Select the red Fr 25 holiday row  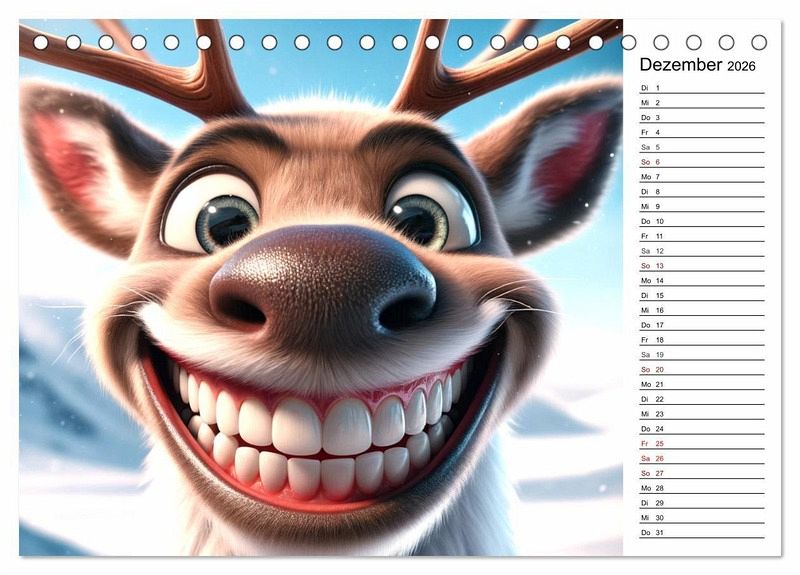701,443
